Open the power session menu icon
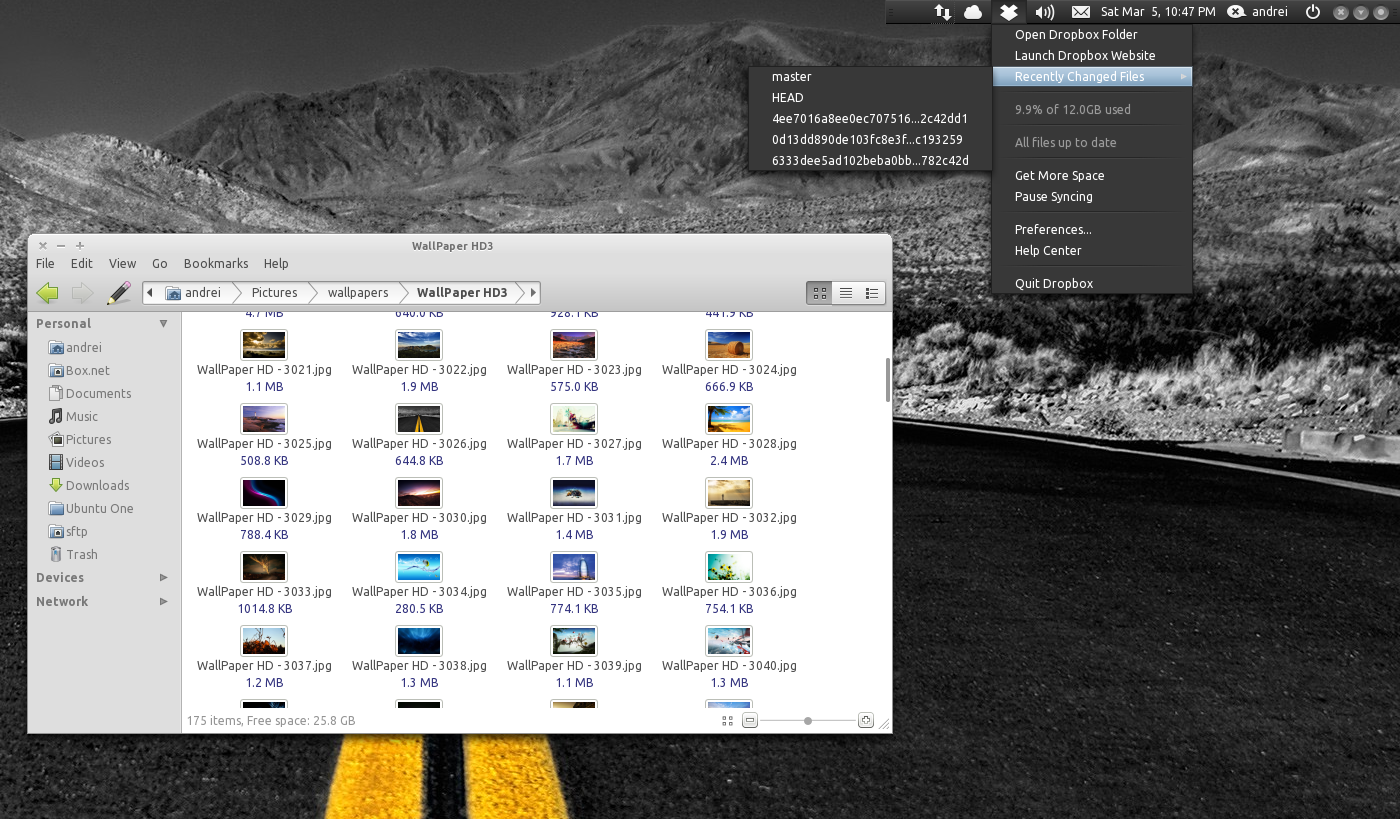Viewport: 1400px width, 819px height. coord(1313,12)
